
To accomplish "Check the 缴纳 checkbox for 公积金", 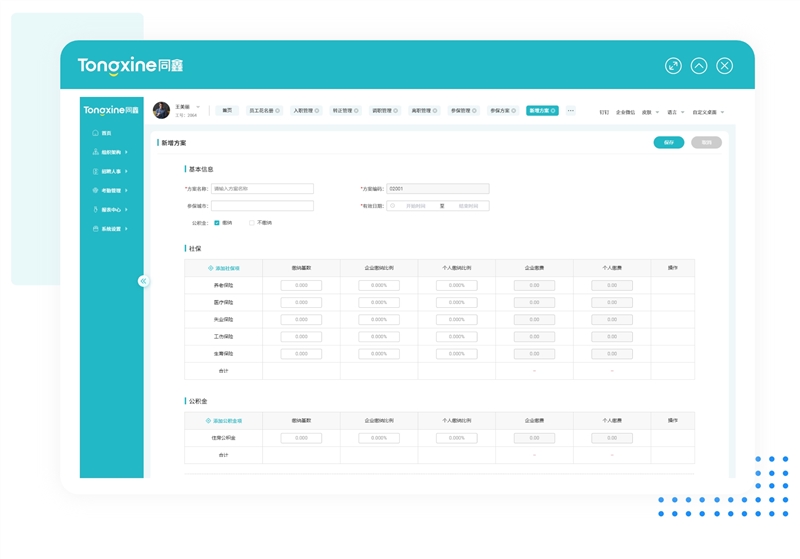I will click(217, 223).
